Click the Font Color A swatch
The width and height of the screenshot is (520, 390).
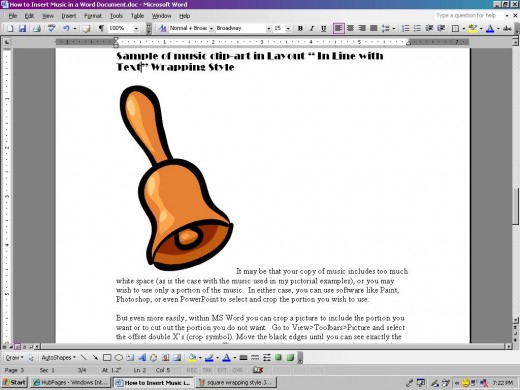click(490, 29)
